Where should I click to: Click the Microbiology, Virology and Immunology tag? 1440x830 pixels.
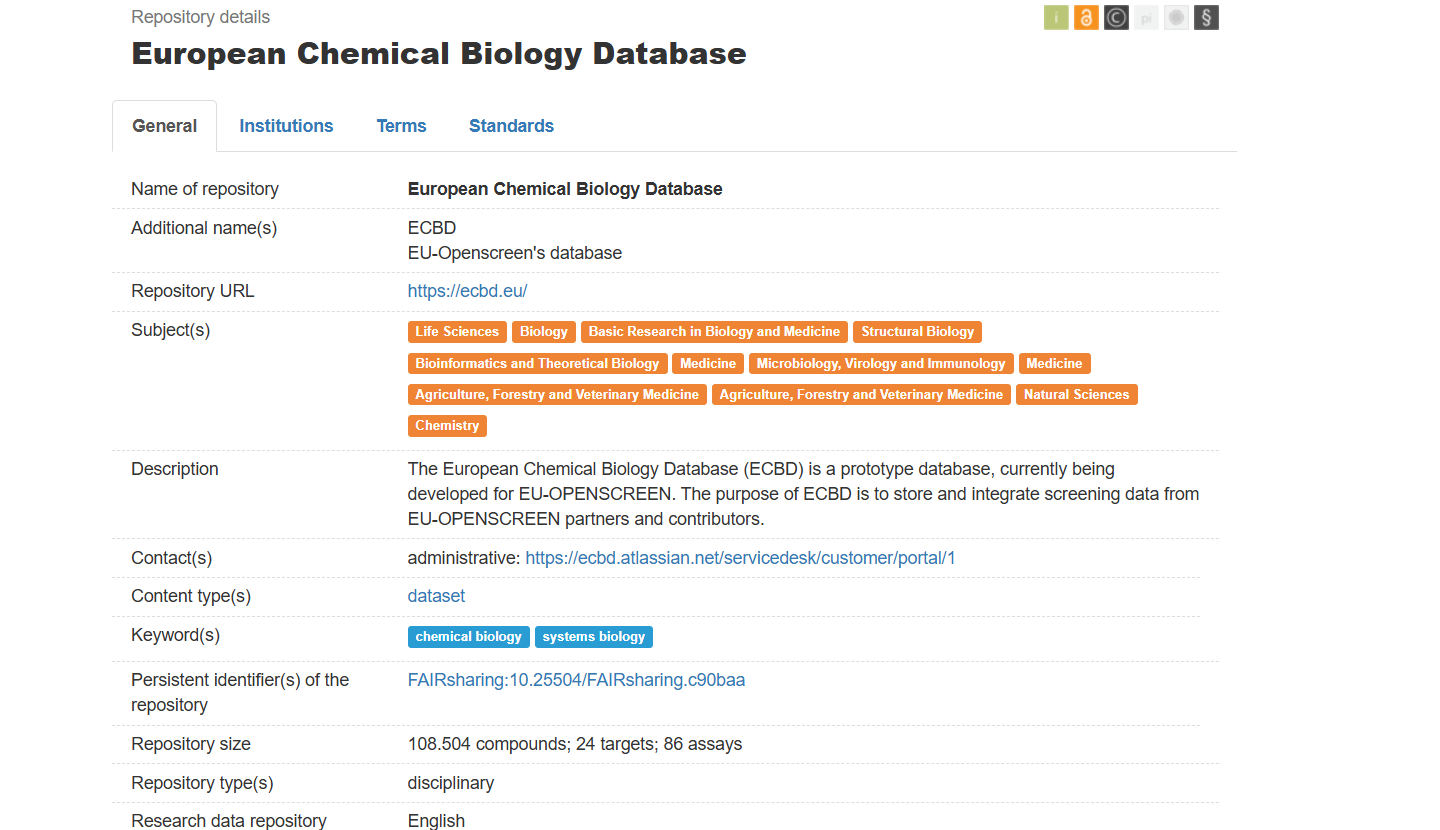(x=880, y=363)
